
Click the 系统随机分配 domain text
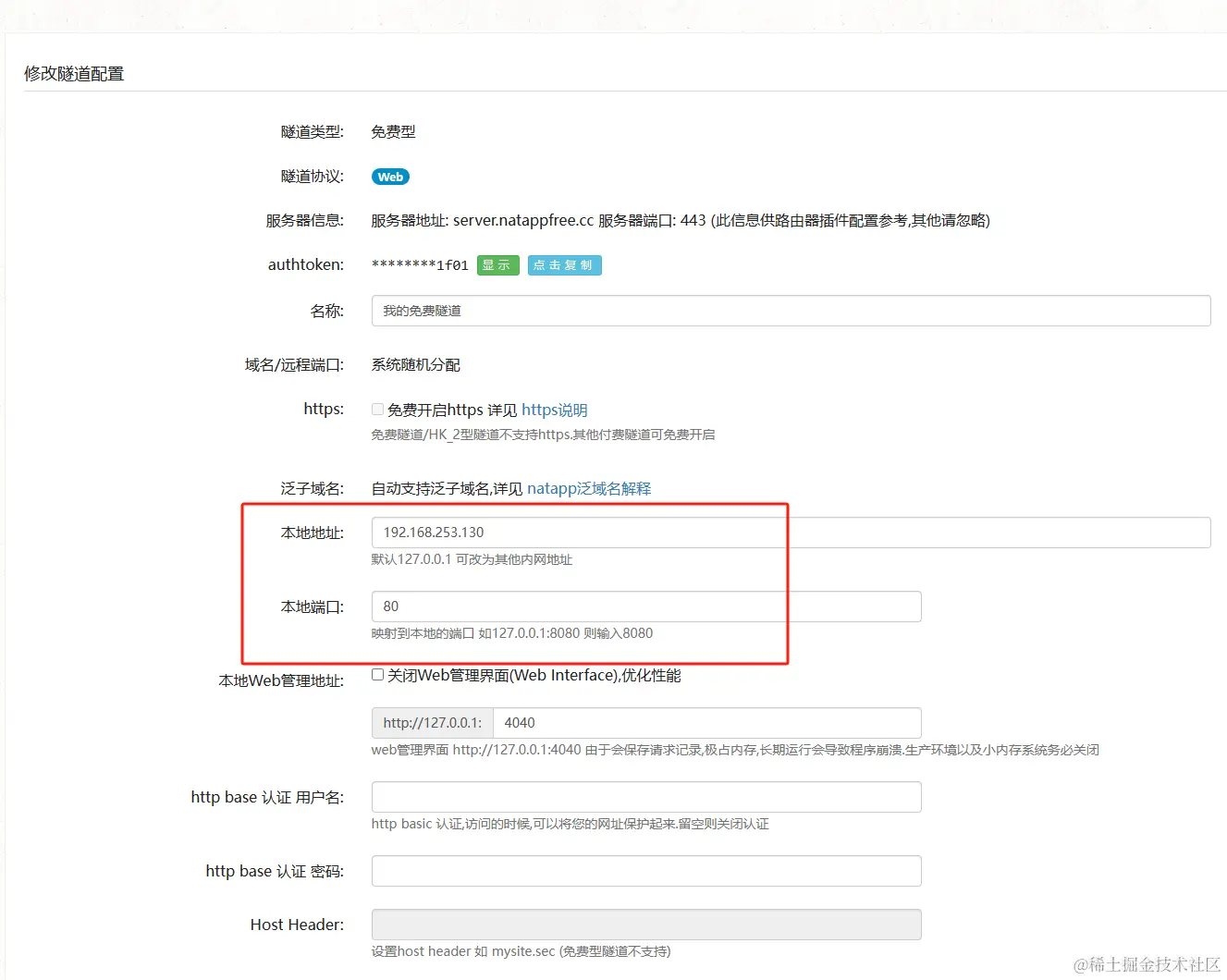click(416, 365)
